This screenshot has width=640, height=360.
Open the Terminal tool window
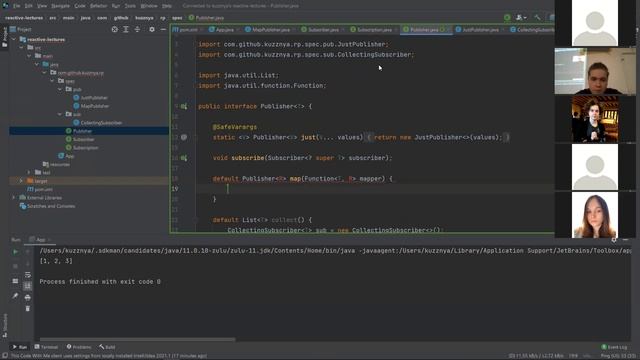(x=46, y=347)
